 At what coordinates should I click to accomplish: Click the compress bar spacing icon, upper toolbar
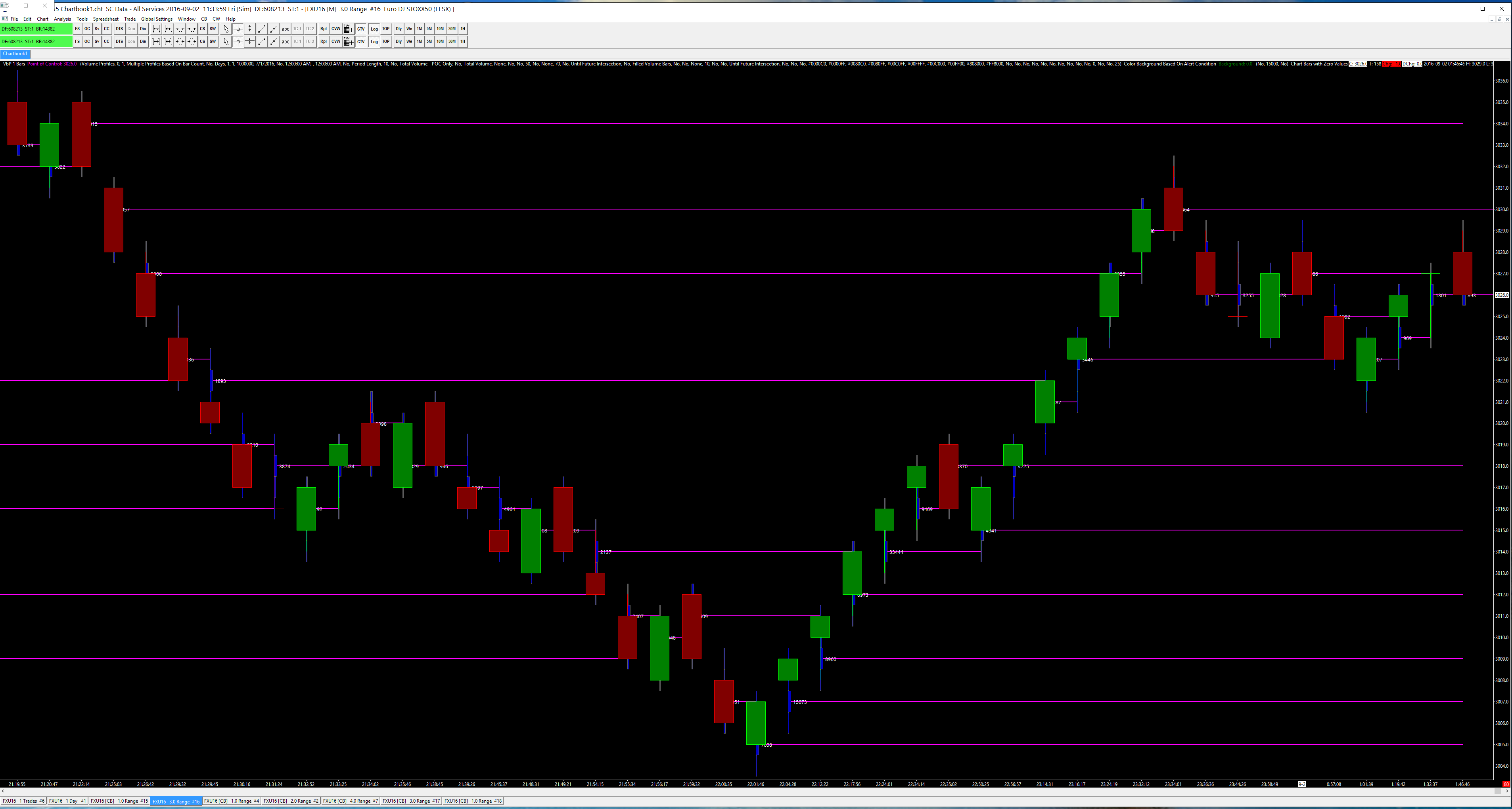point(180,29)
